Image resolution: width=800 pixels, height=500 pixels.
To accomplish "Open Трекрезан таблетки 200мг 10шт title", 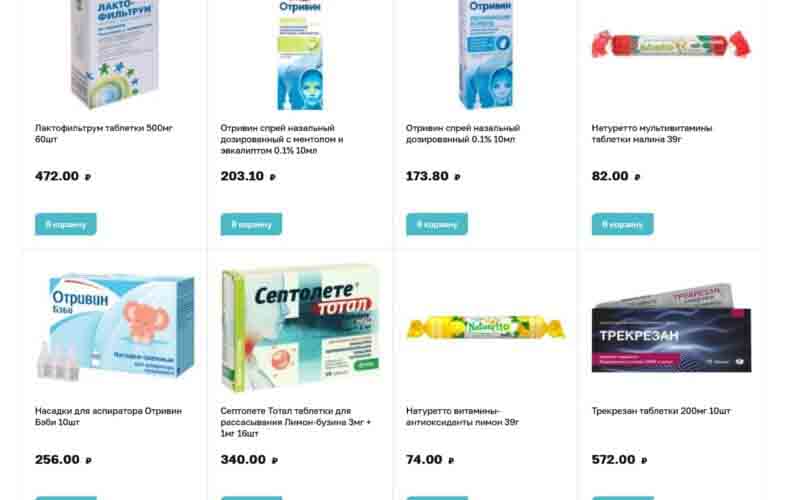I will pyautogui.click(x=661, y=411).
